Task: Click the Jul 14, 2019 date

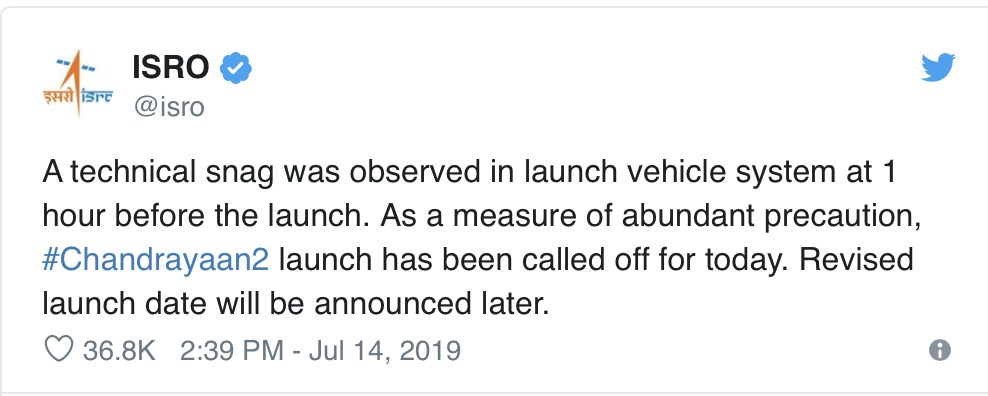Action: click(x=385, y=350)
